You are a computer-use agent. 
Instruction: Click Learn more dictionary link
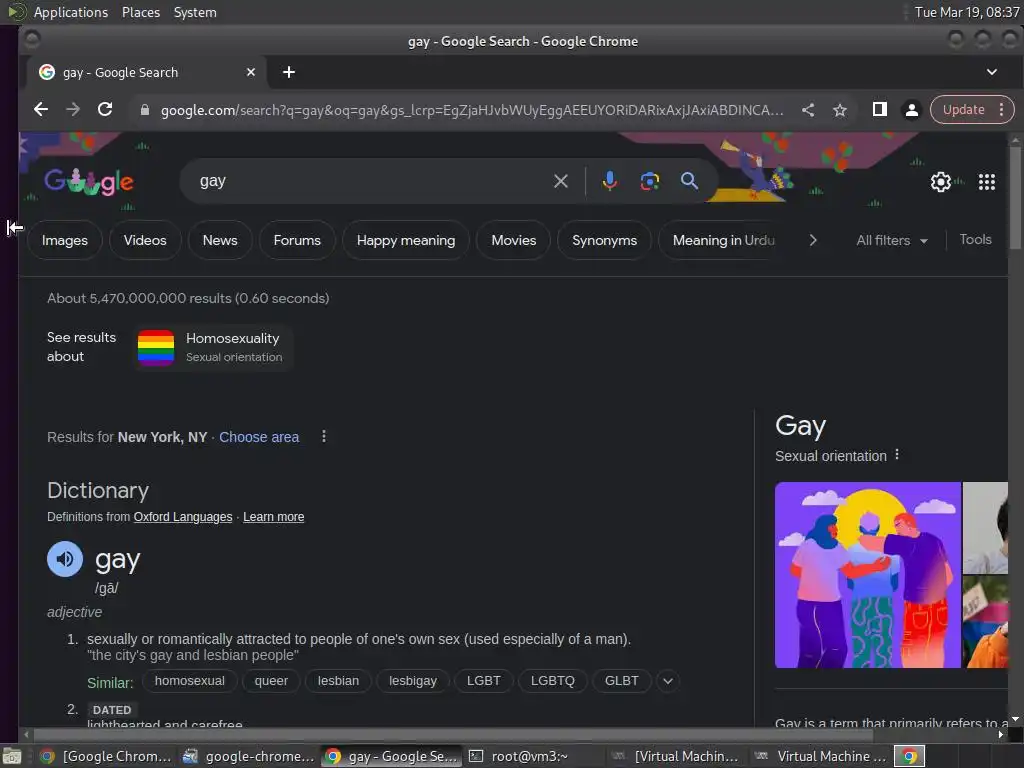[x=274, y=517]
